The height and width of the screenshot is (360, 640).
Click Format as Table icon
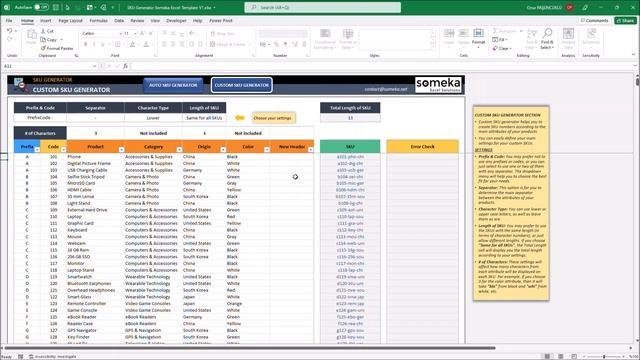pos(348,34)
